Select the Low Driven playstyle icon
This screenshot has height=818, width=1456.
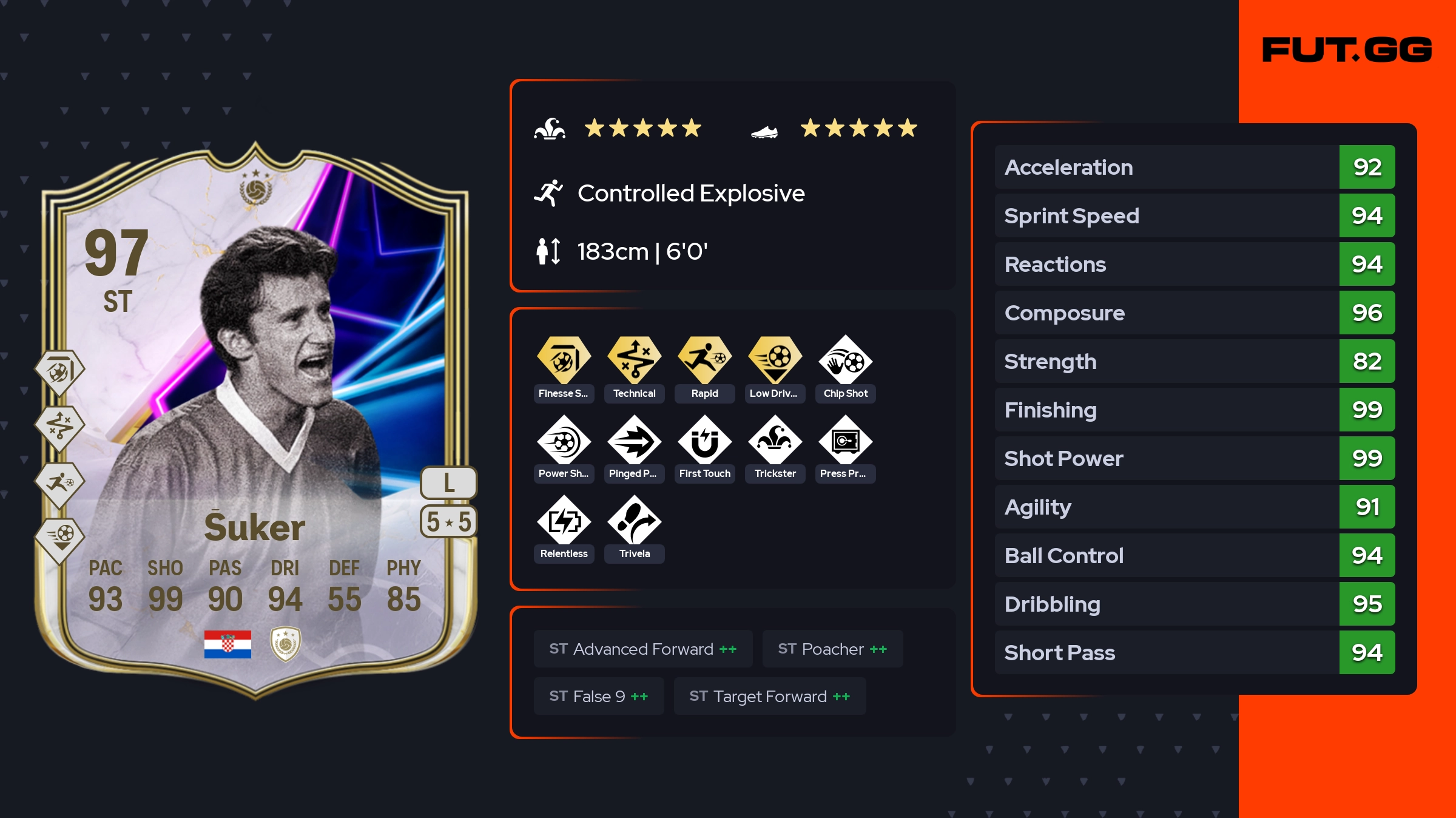(x=775, y=360)
